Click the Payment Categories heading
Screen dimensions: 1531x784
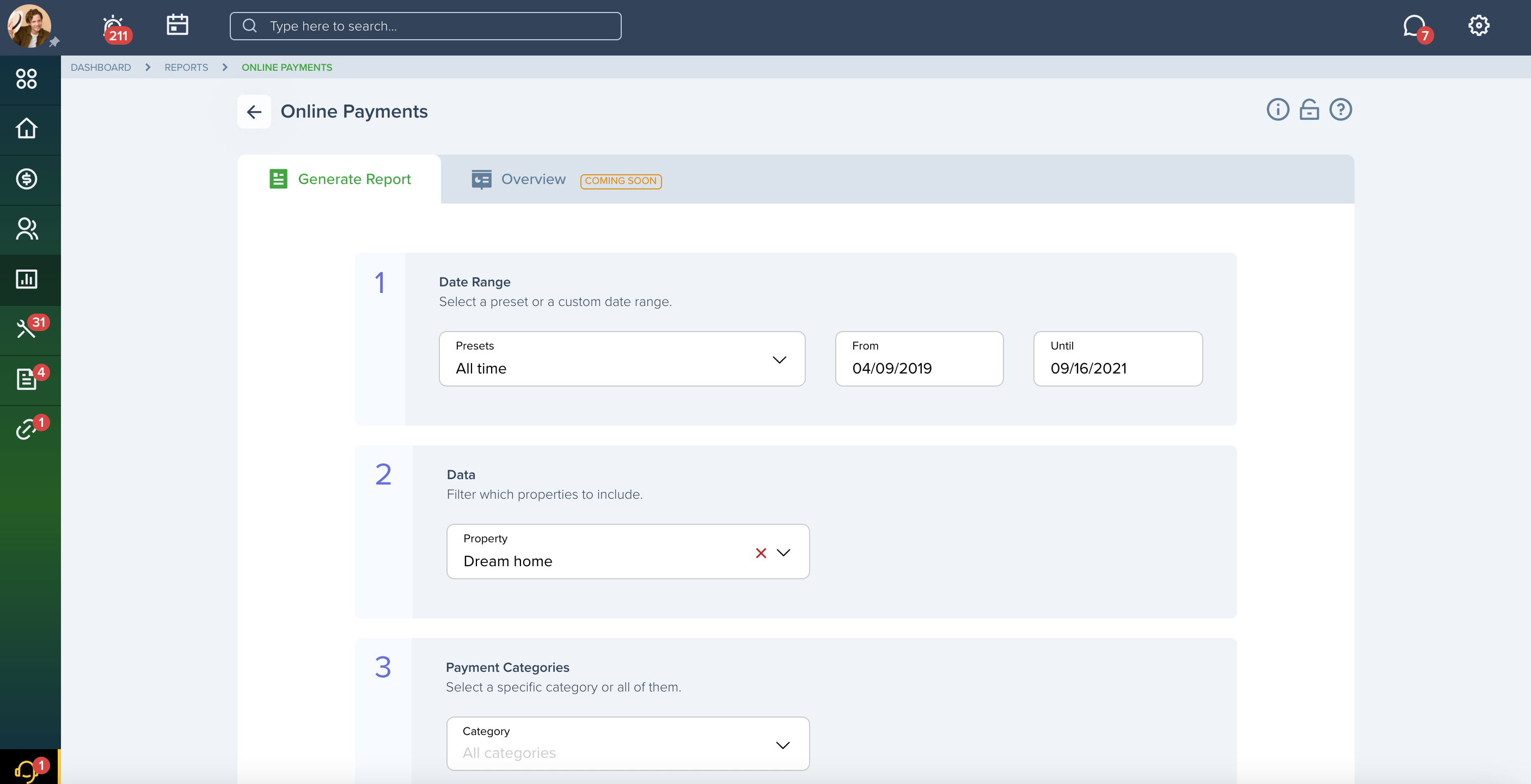pos(507,667)
